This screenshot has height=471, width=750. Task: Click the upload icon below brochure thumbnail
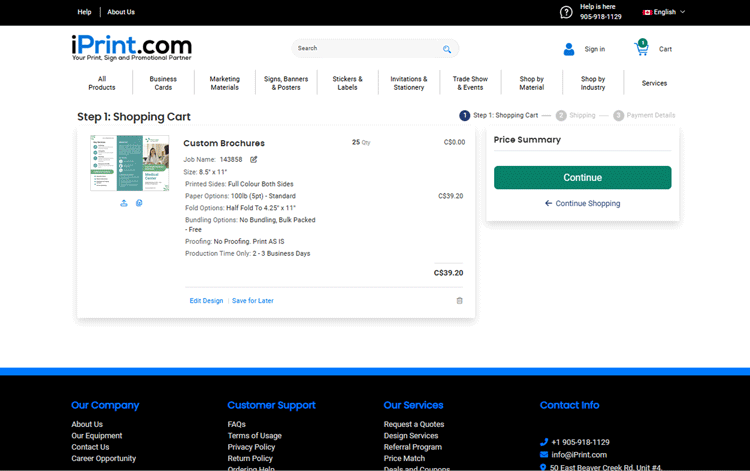tap(124, 203)
